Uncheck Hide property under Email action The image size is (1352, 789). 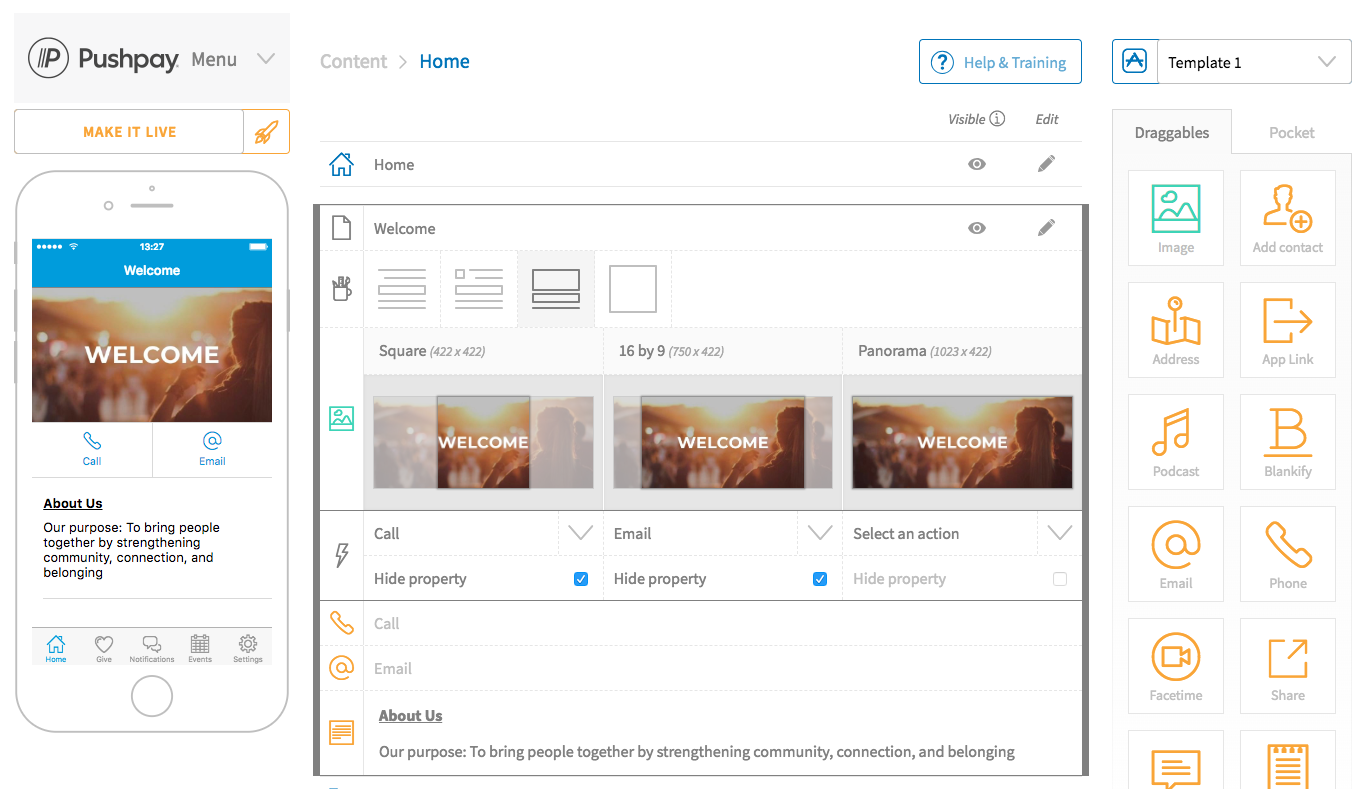820,579
